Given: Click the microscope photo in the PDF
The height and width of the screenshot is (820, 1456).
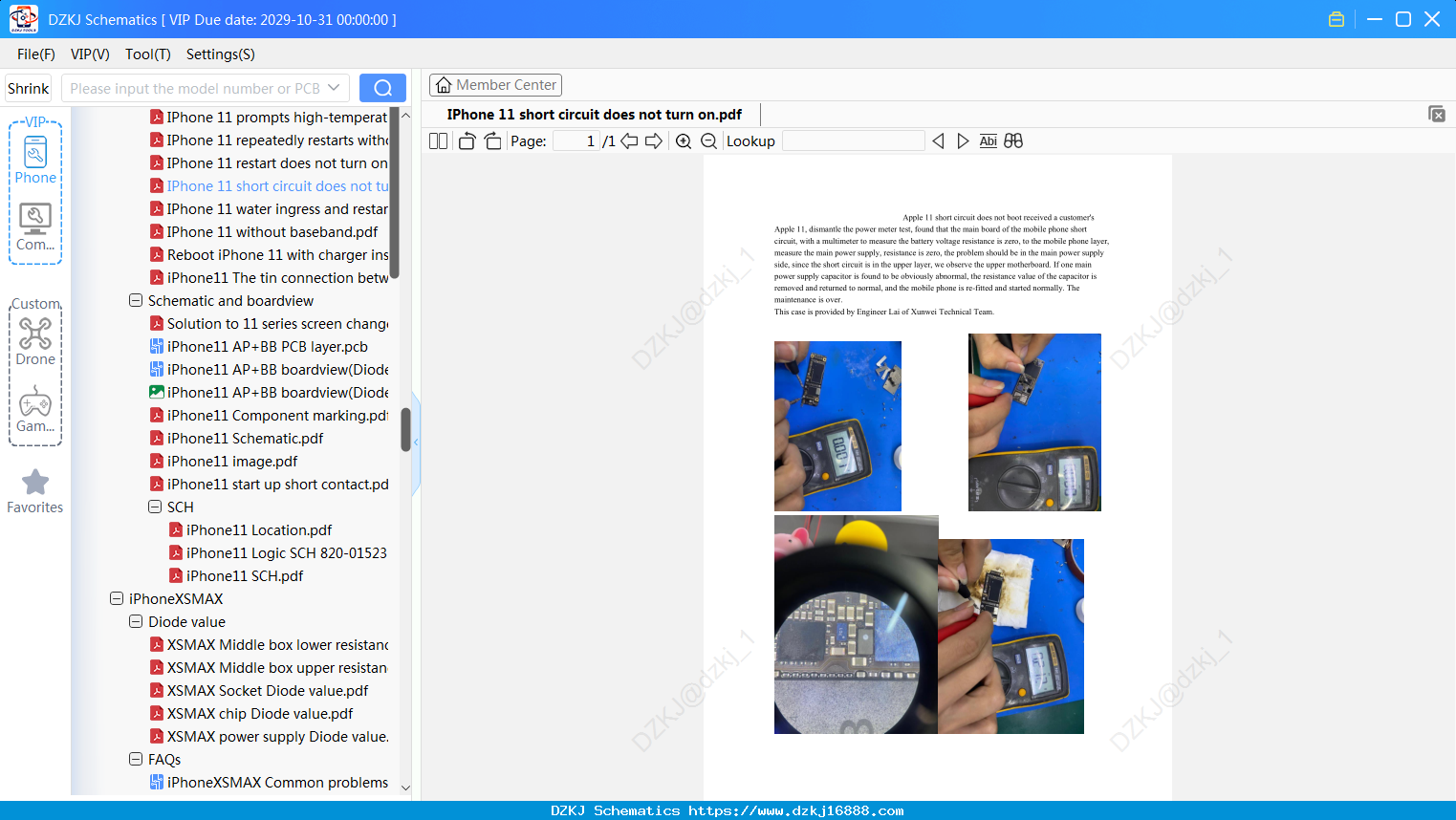Looking at the screenshot, I should tap(856, 624).
